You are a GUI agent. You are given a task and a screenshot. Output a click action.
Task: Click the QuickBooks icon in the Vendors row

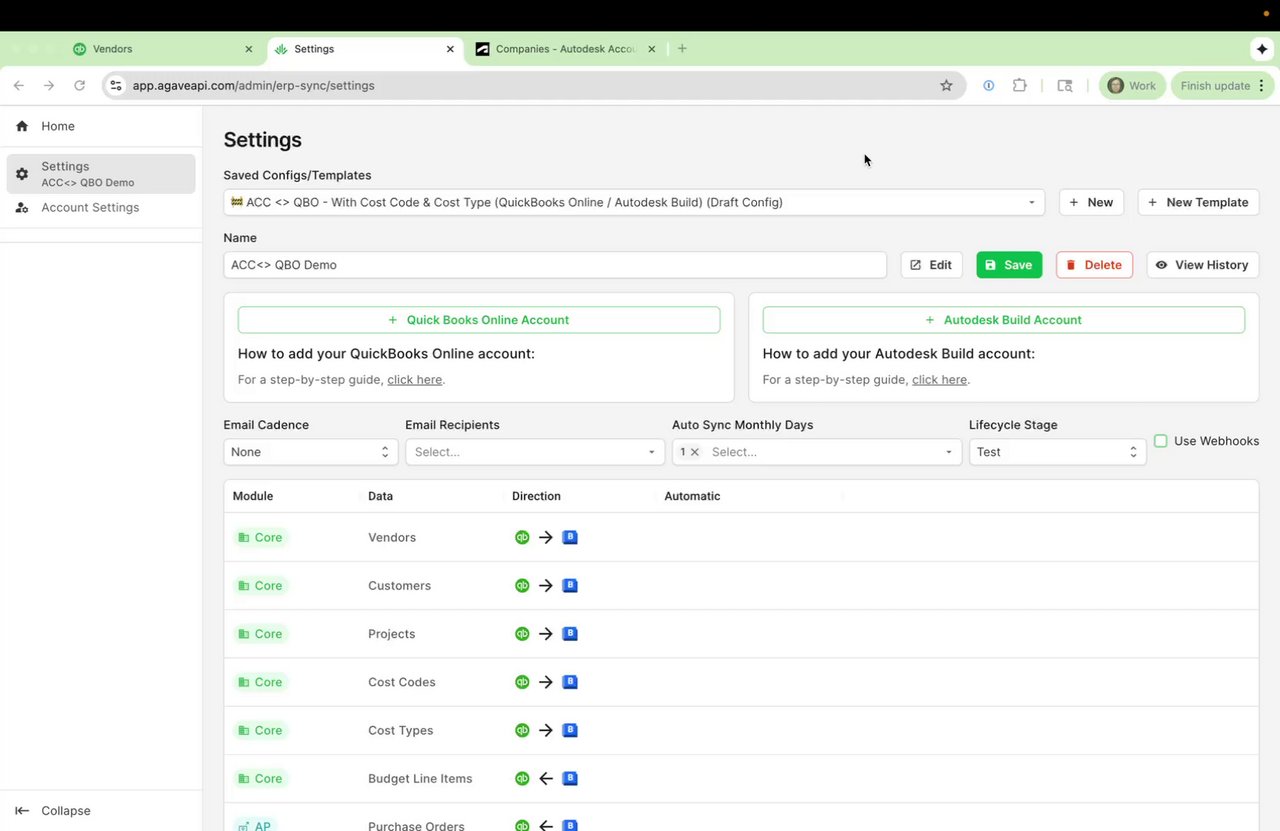tap(522, 537)
